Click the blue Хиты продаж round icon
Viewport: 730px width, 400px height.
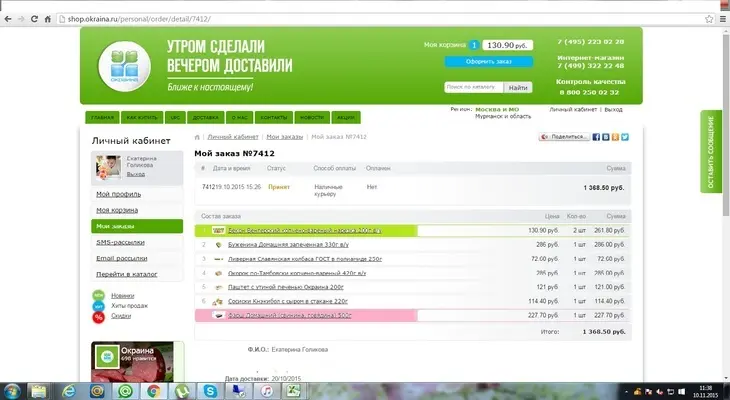click(98, 306)
